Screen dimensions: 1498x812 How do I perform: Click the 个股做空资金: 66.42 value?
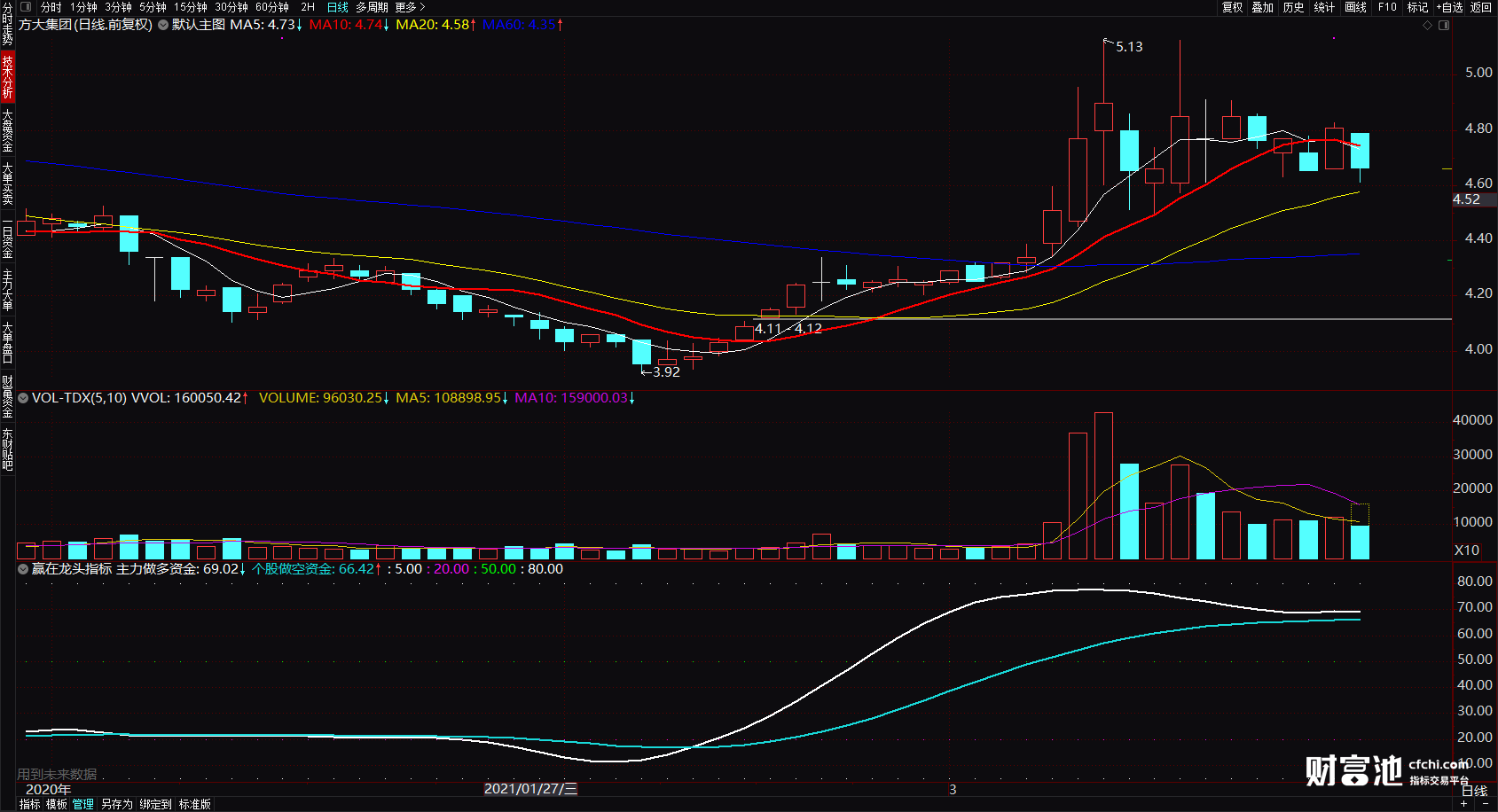pyautogui.click(x=317, y=569)
